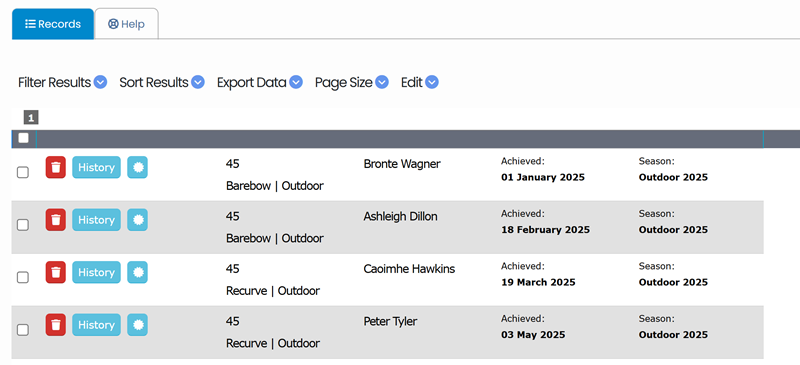Image resolution: width=800 pixels, height=365 pixels.
Task: Delete Ashleigh Dillon's record with trash icon
Action: [56, 220]
